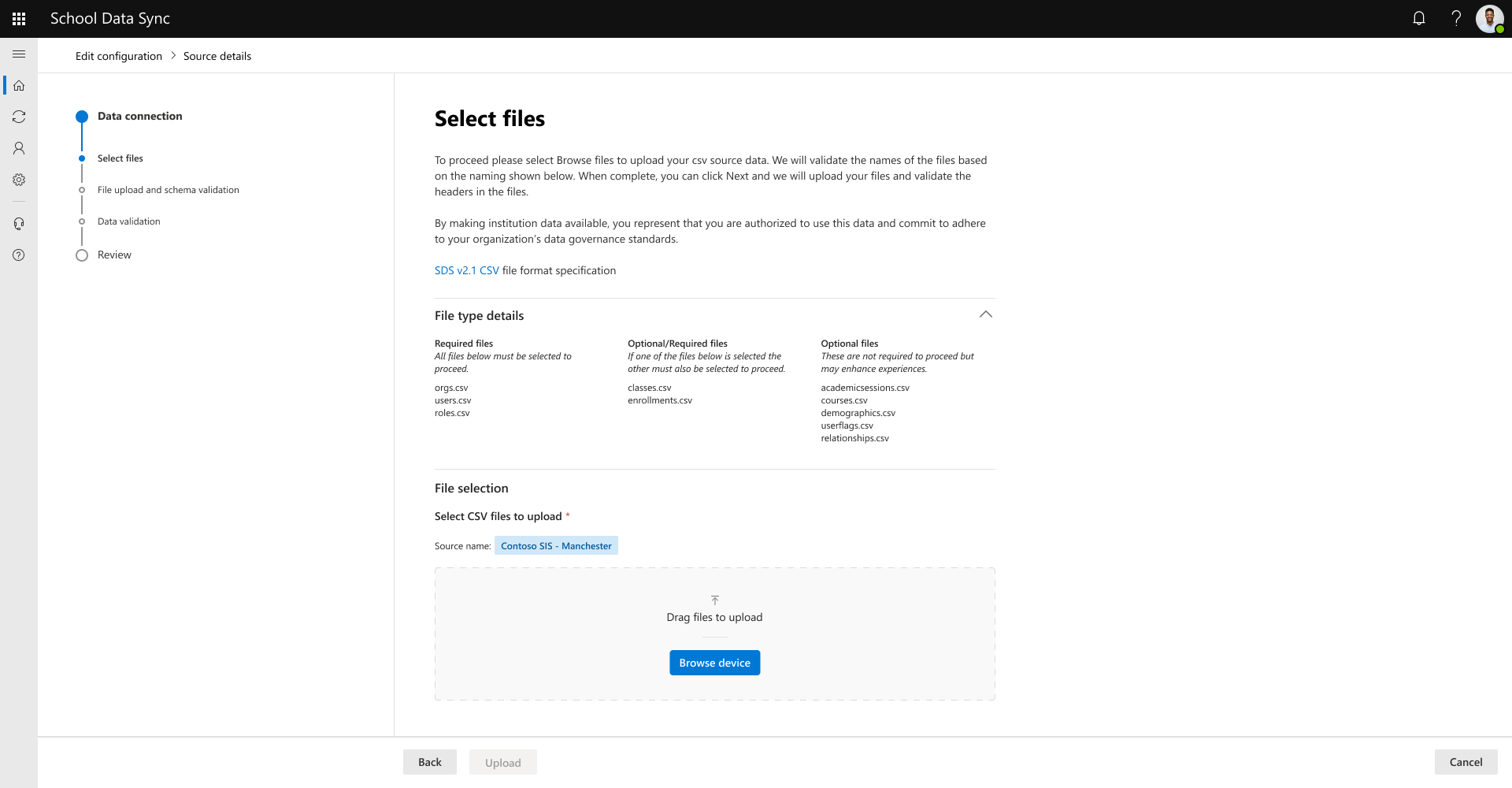Click the Back button
The height and width of the screenshot is (788, 1512).
[x=429, y=762]
